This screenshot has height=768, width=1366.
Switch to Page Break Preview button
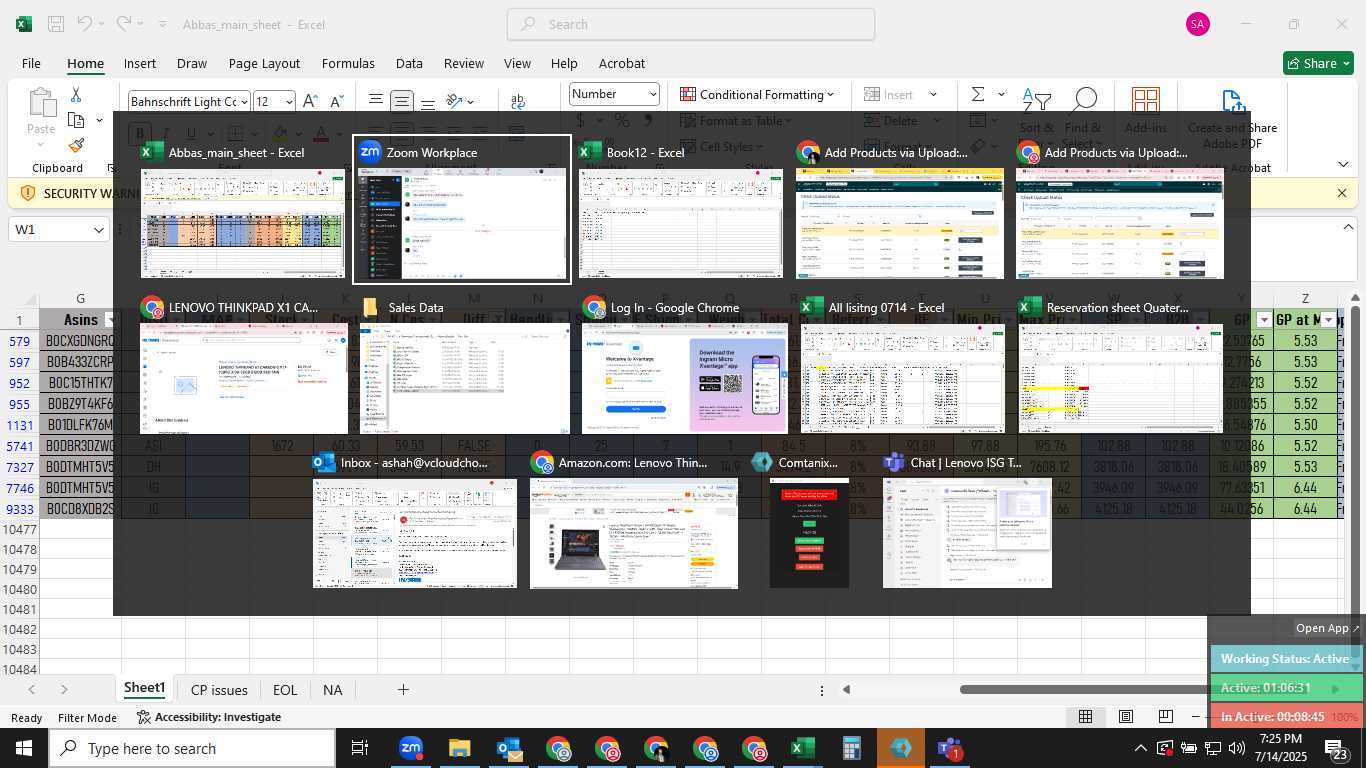pos(1166,717)
